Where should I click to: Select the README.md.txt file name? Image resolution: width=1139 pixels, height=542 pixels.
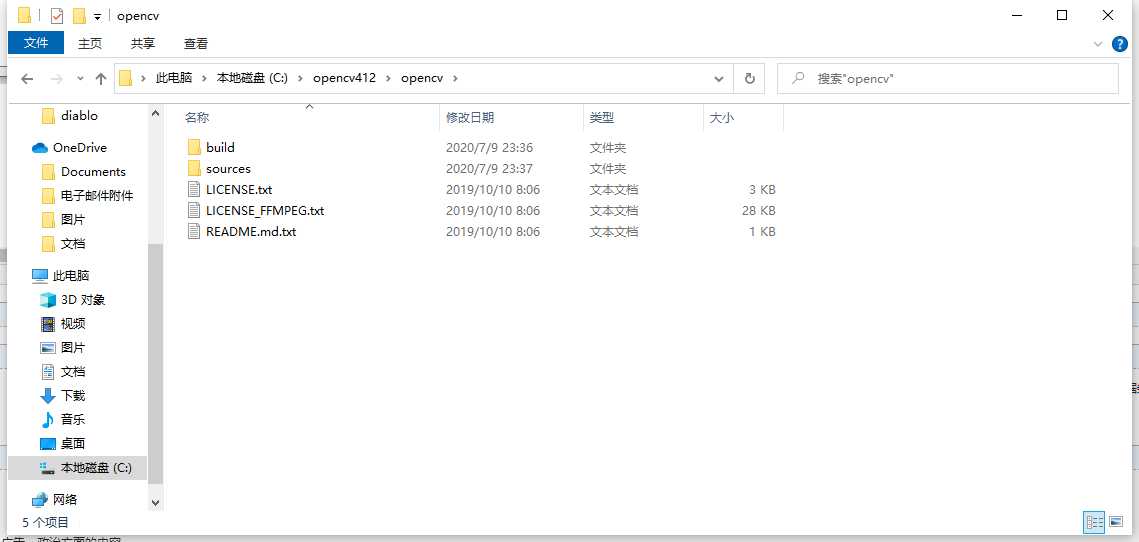[x=251, y=232]
